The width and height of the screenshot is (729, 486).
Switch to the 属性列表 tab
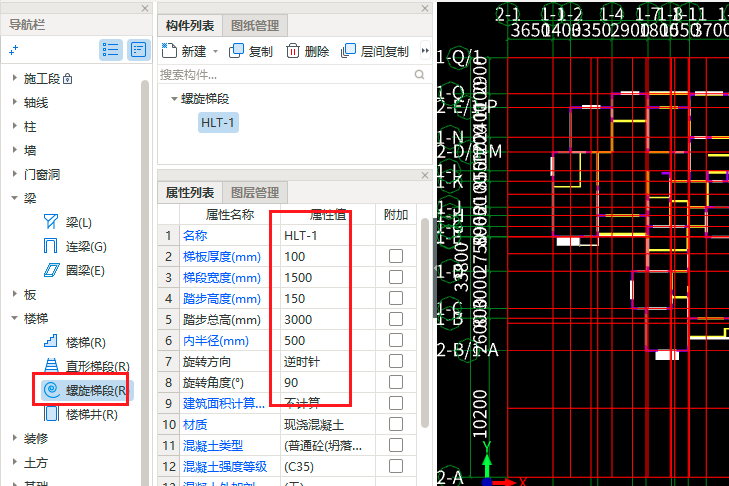pos(190,193)
